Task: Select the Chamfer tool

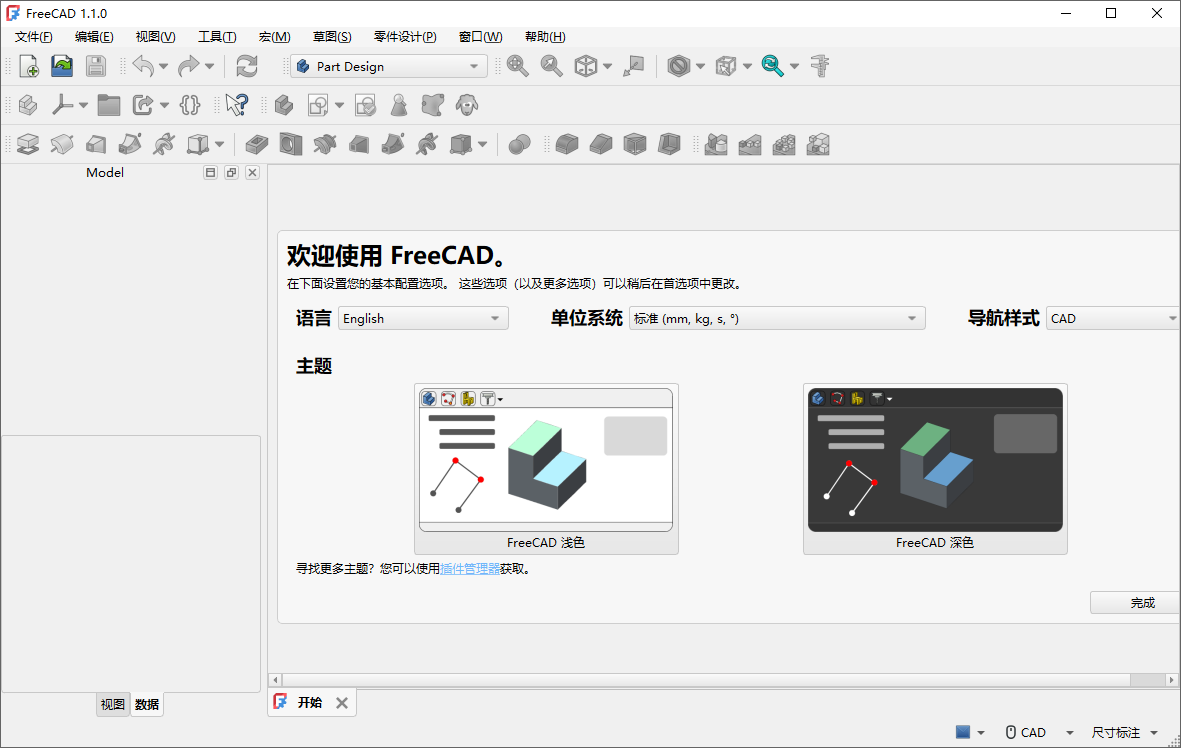Action: pos(600,144)
